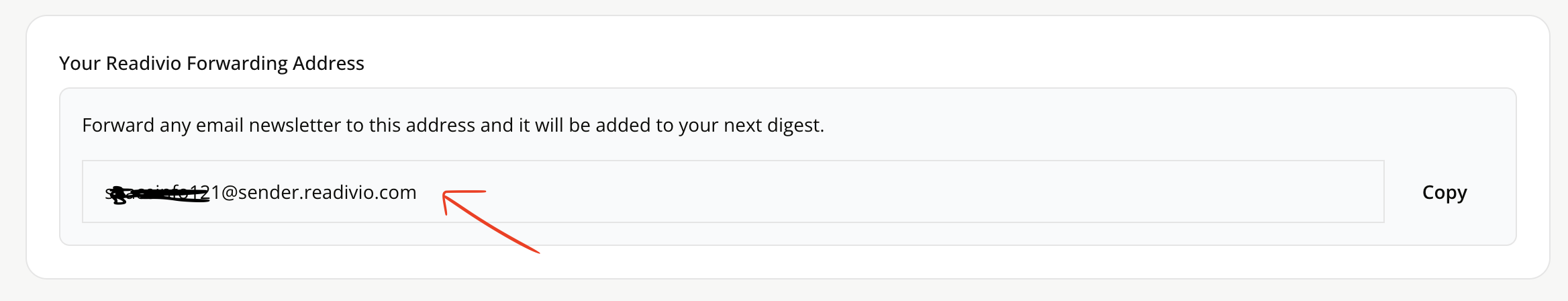The height and width of the screenshot is (301, 1568).
Task: Click the forwarding email address field
Action: (733, 191)
